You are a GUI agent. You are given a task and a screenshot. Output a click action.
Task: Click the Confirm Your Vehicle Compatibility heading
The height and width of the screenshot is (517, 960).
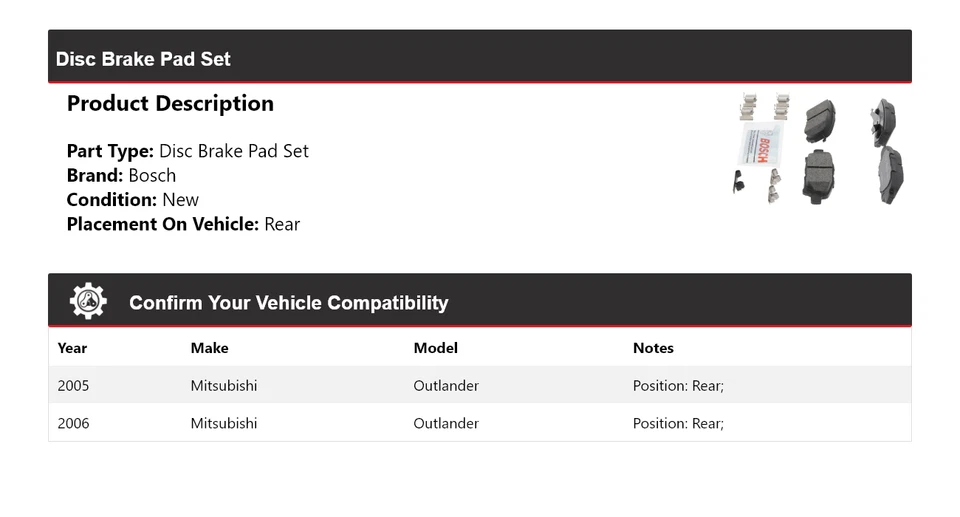tap(288, 303)
